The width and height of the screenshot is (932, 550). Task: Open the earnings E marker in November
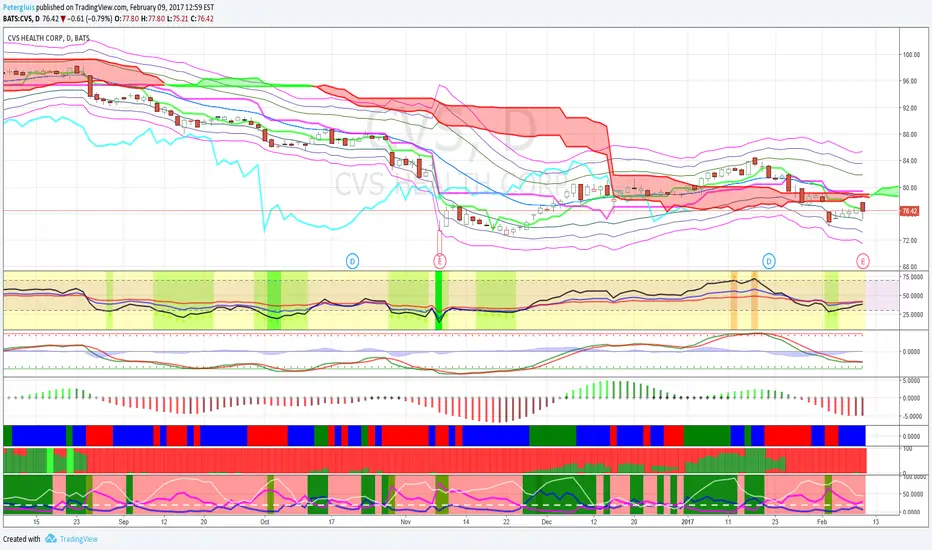(440, 260)
